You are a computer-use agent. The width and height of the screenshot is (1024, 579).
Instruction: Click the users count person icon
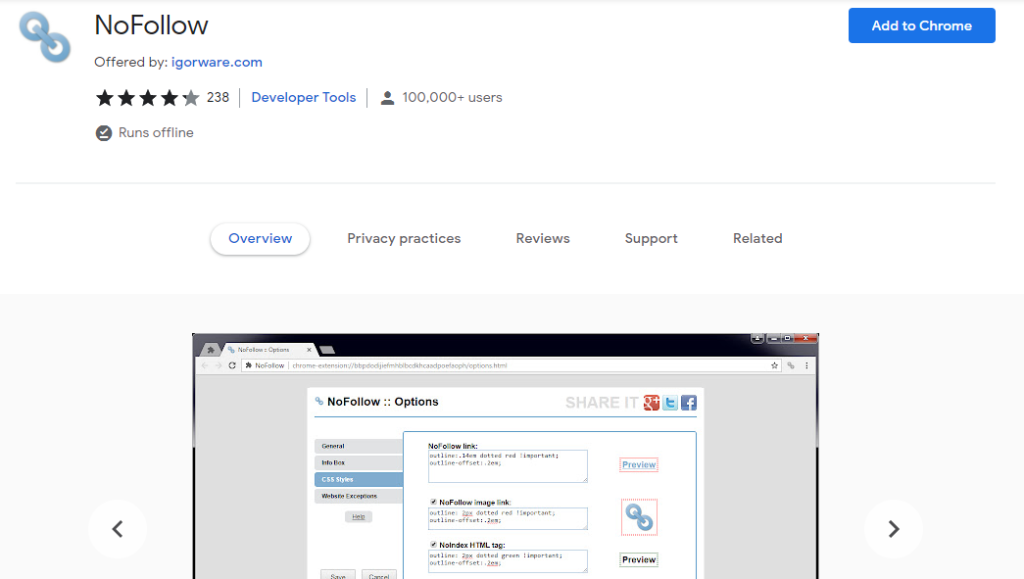(387, 97)
